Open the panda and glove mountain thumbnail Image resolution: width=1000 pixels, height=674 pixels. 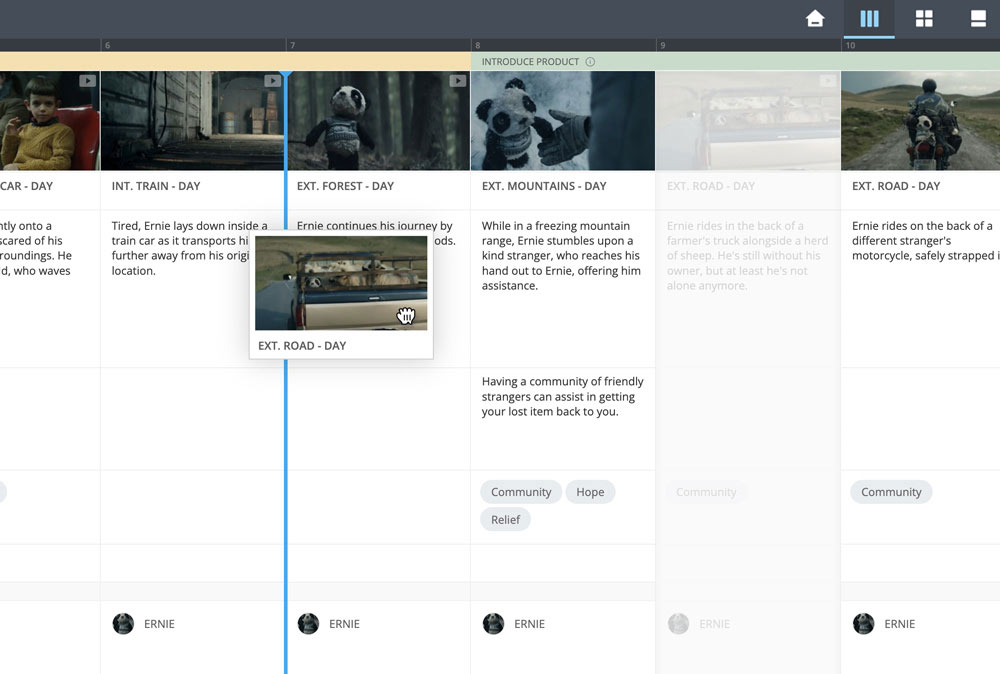562,121
